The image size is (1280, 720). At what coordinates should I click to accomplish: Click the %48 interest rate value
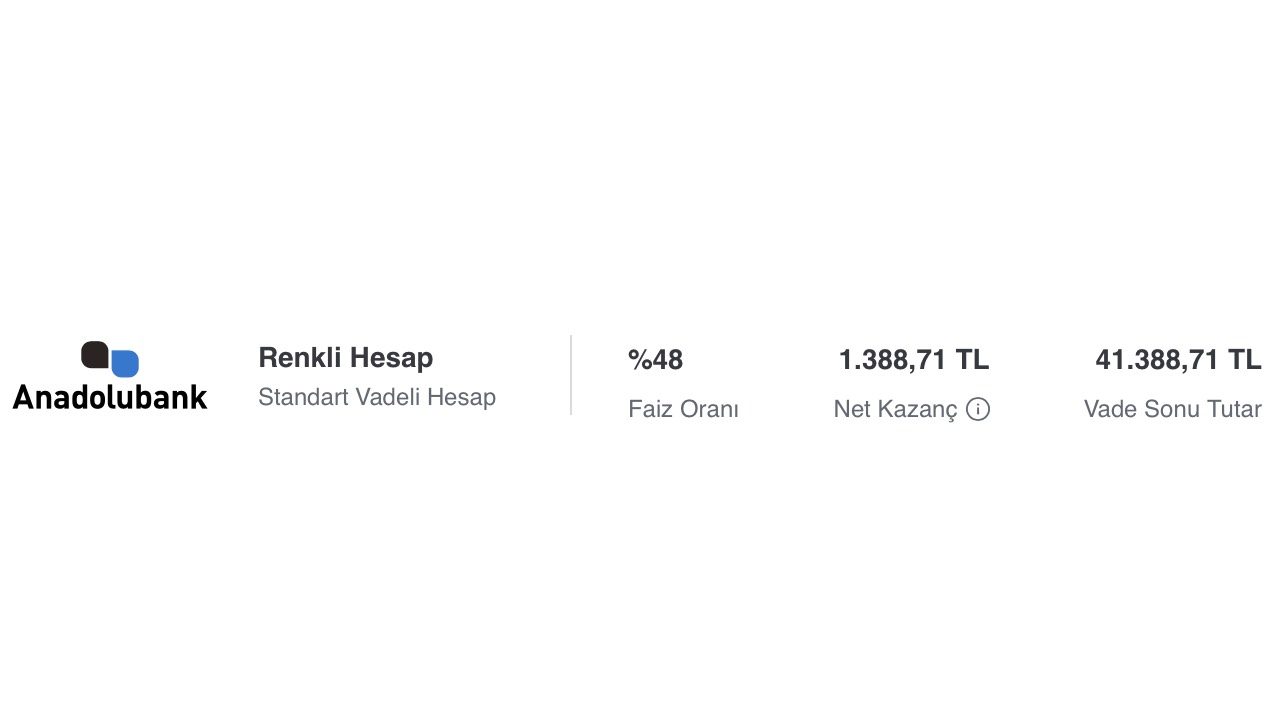pyautogui.click(x=655, y=360)
